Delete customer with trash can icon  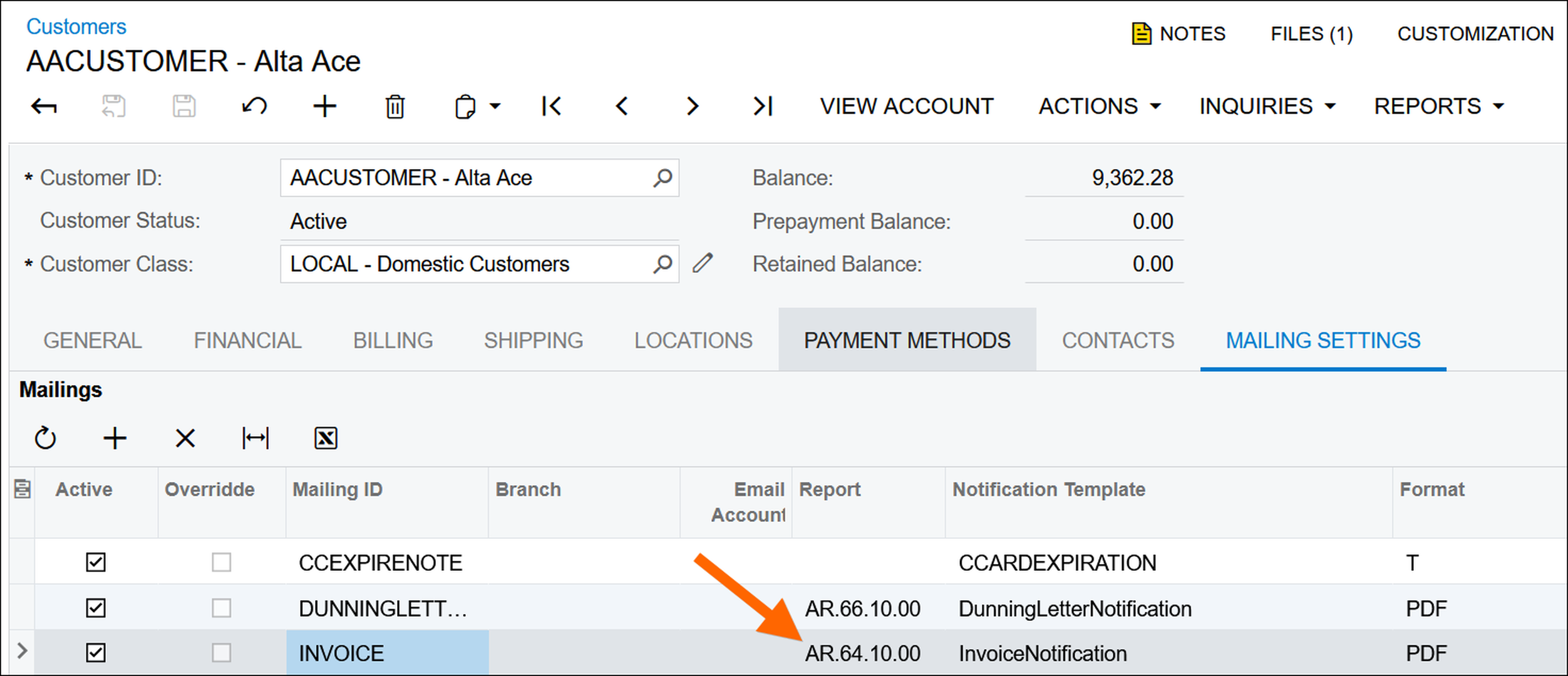(x=395, y=106)
